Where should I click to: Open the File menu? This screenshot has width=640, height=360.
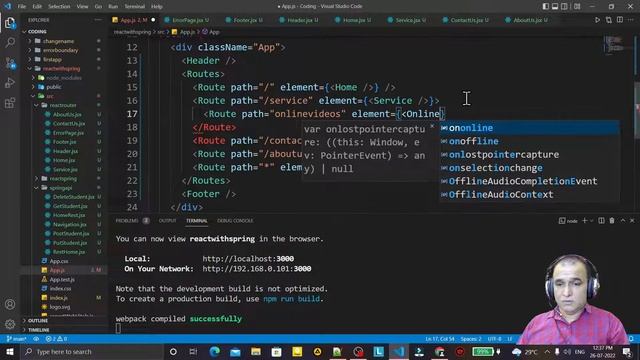[22, 7]
